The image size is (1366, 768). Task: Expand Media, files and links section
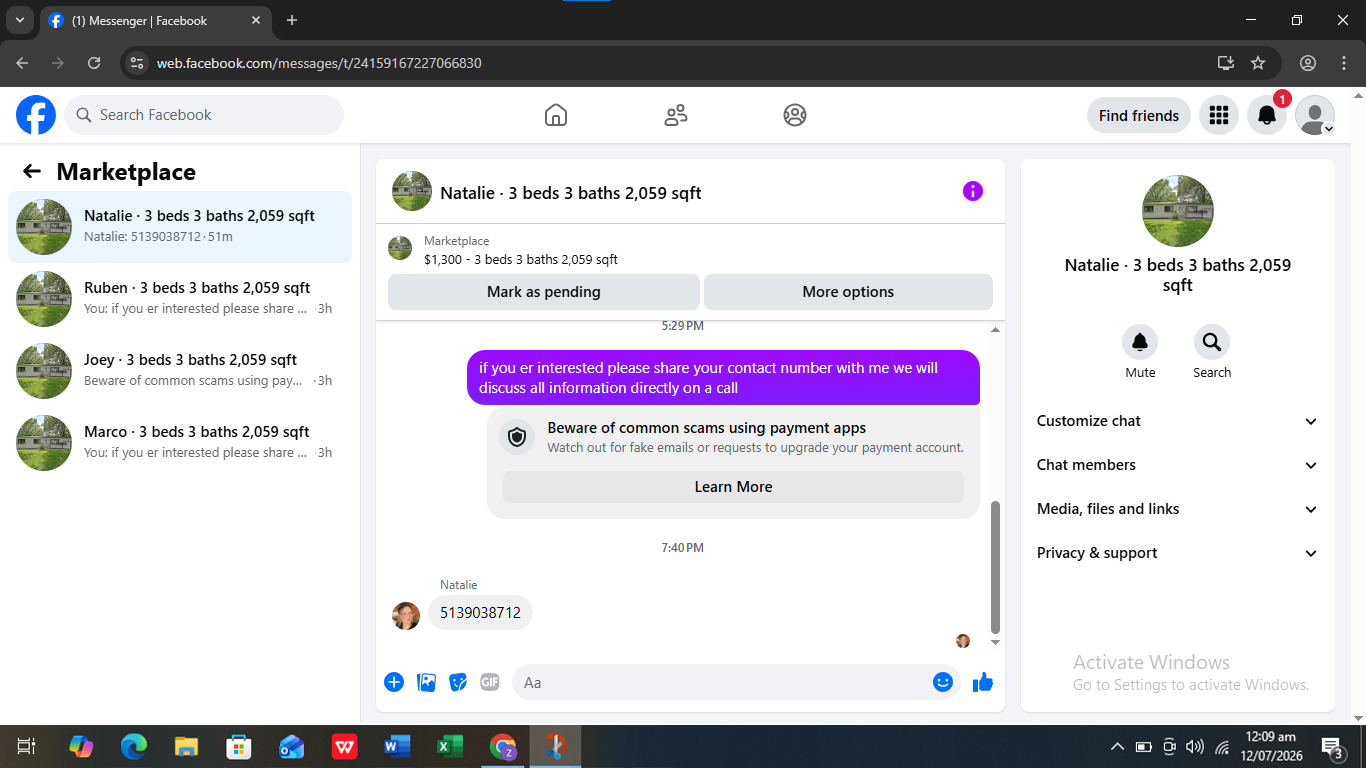[1178, 509]
